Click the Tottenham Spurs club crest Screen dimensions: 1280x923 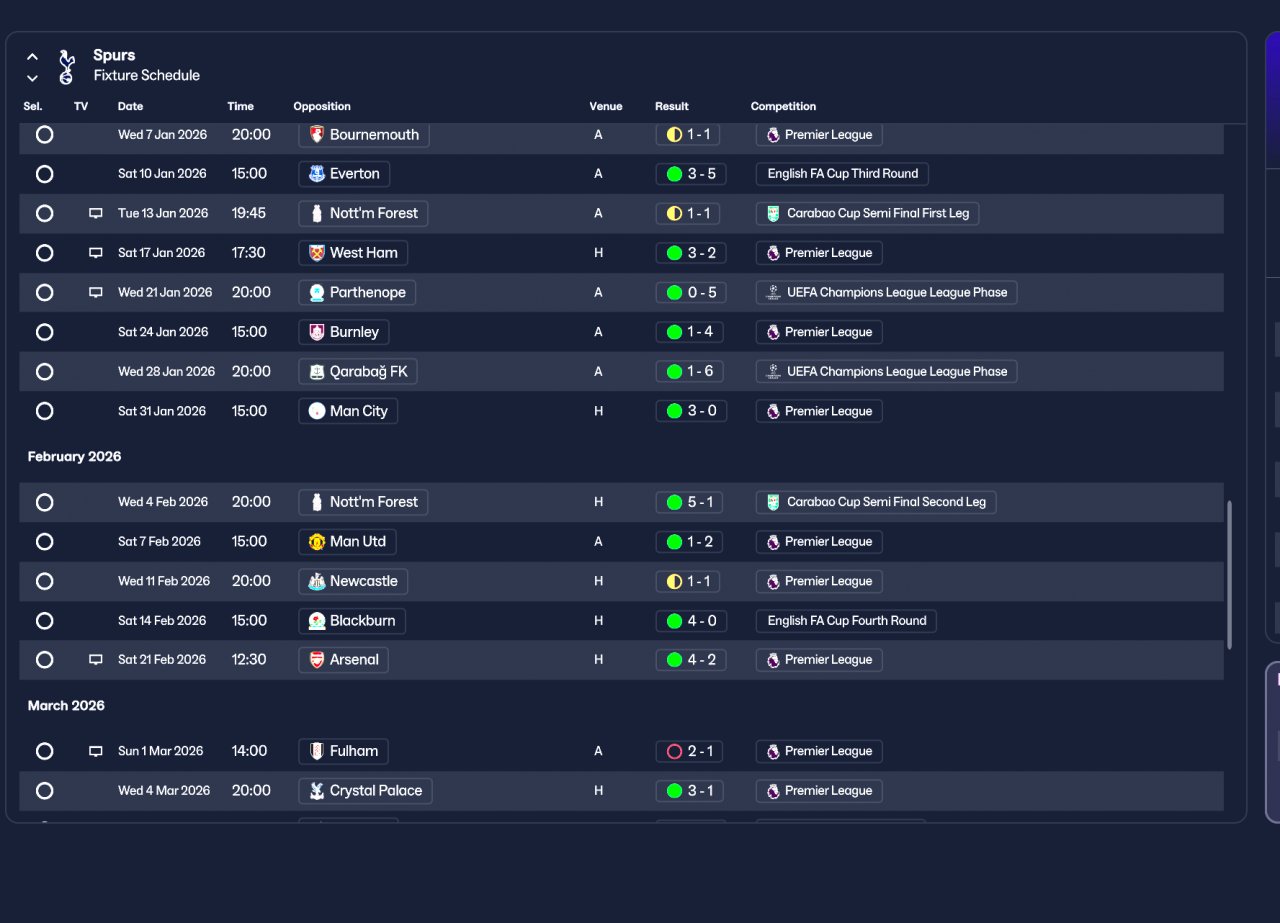click(x=66, y=66)
